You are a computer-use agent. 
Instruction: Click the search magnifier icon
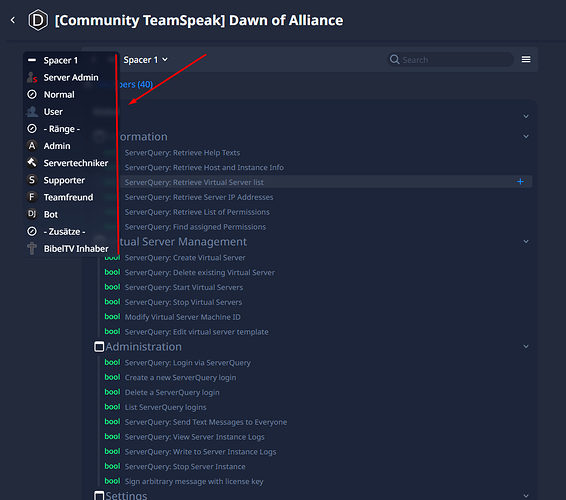(395, 60)
